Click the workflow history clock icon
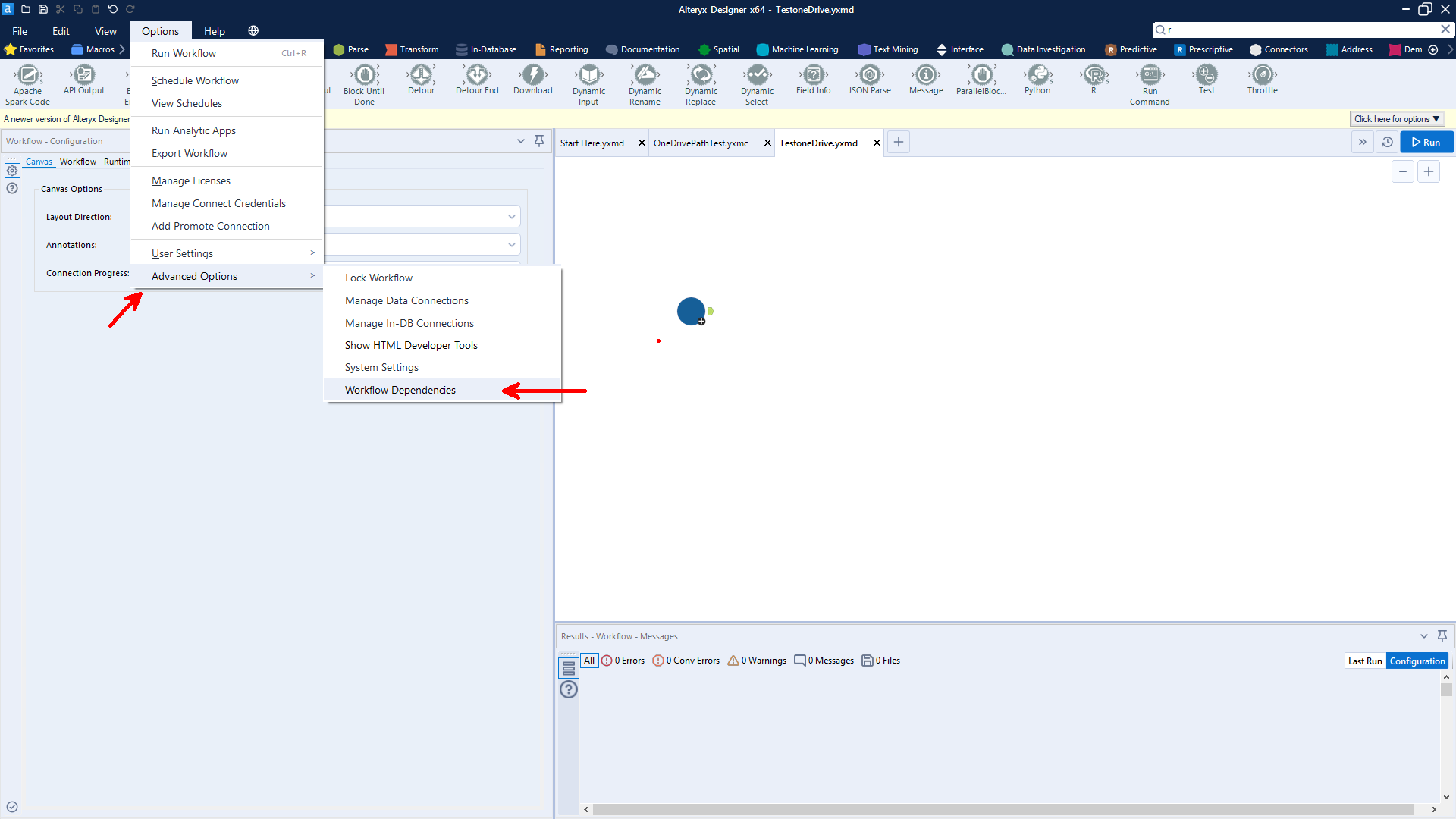This screenshot has width=1456, height=819. (1387, 142)
